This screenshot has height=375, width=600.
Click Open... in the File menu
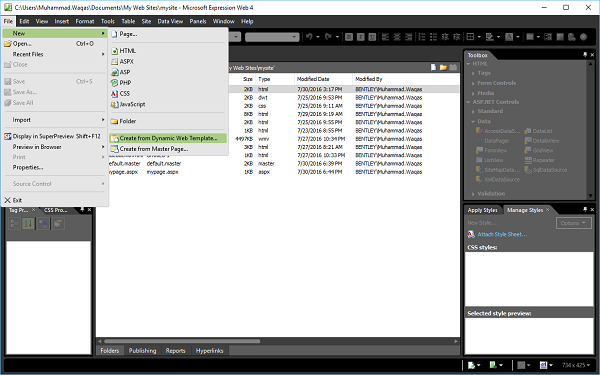click(54, 44)
